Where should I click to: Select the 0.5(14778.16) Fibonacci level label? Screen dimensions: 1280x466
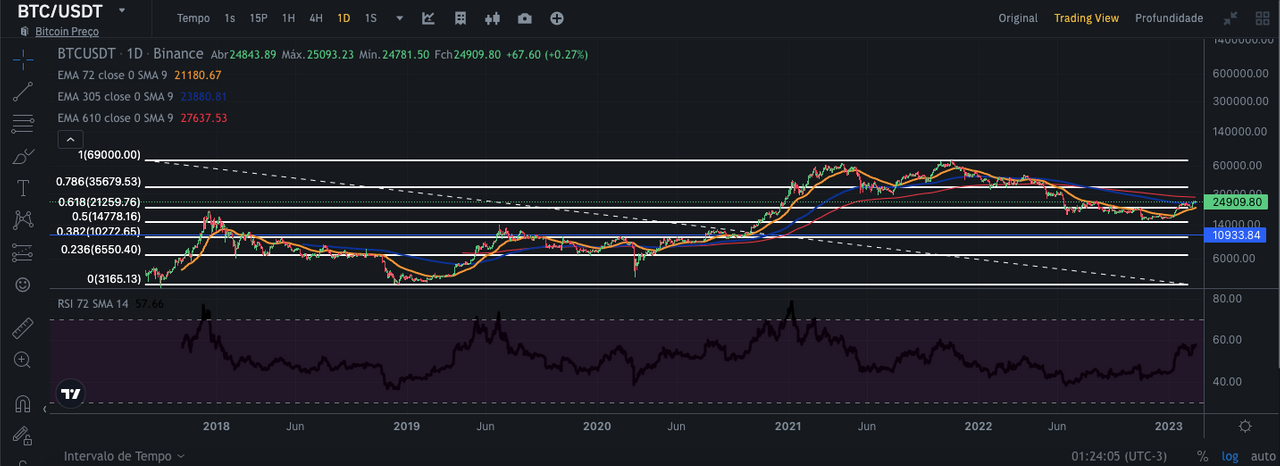pyautogui.click(x=107, y=216)
